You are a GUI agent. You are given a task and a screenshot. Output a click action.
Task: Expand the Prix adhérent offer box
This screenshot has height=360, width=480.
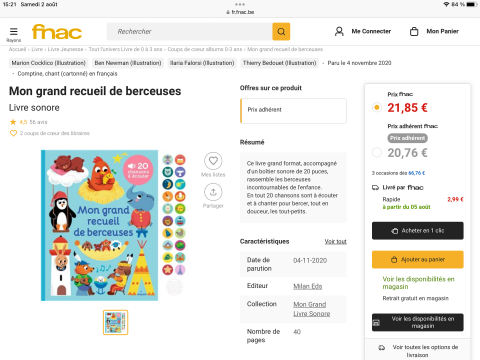[293, 111]
